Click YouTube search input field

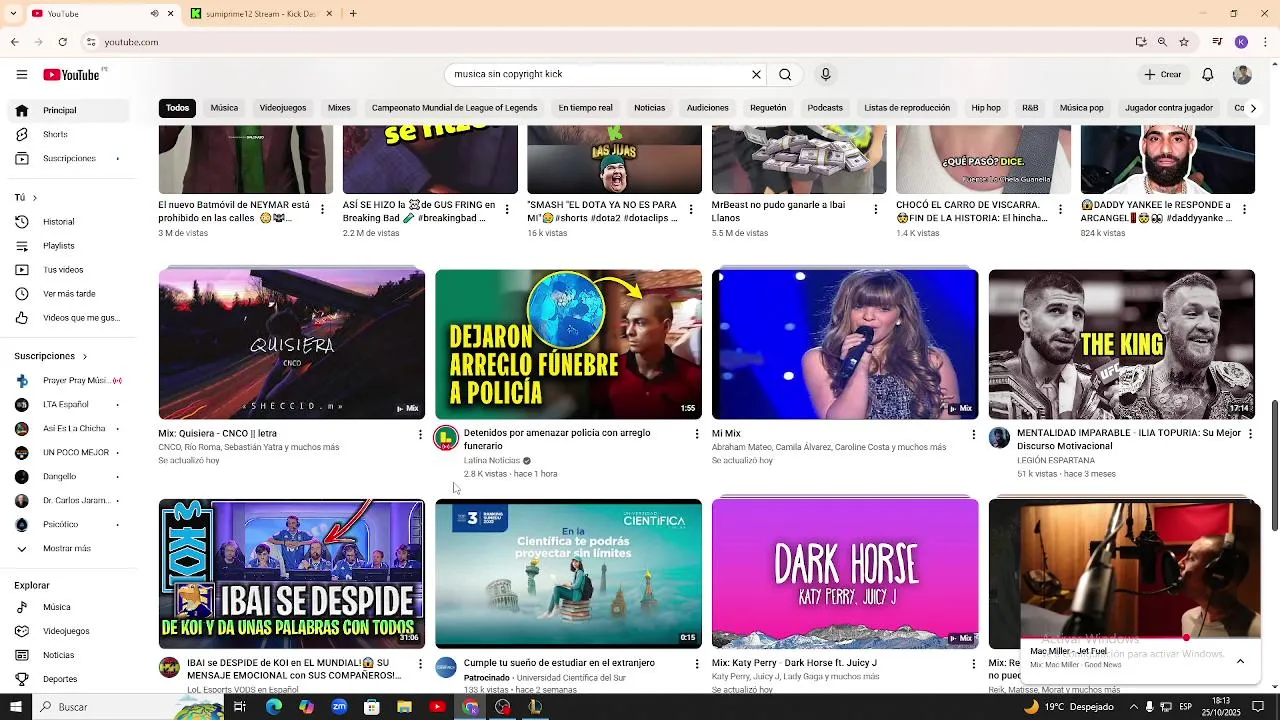coord(598,74)
